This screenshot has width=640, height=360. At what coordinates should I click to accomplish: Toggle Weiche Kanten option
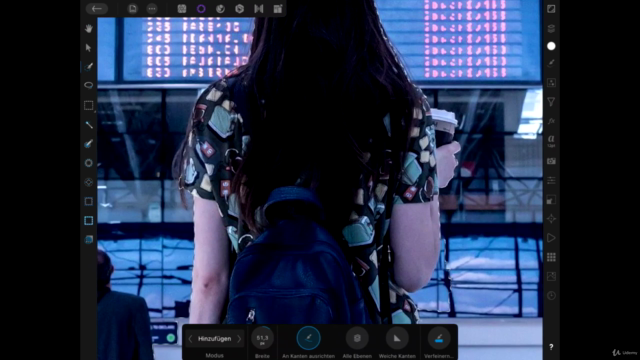[397, 338]
